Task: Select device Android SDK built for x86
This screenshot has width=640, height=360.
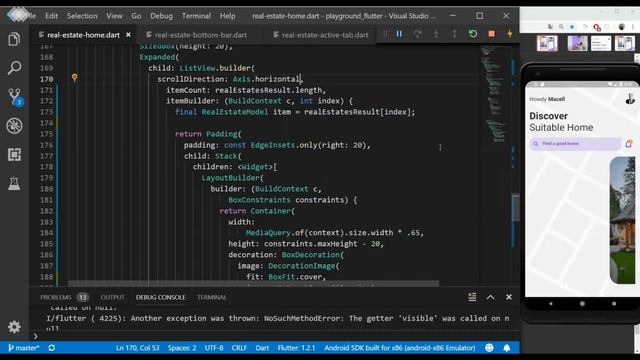Action: click(x=400, y=348)
